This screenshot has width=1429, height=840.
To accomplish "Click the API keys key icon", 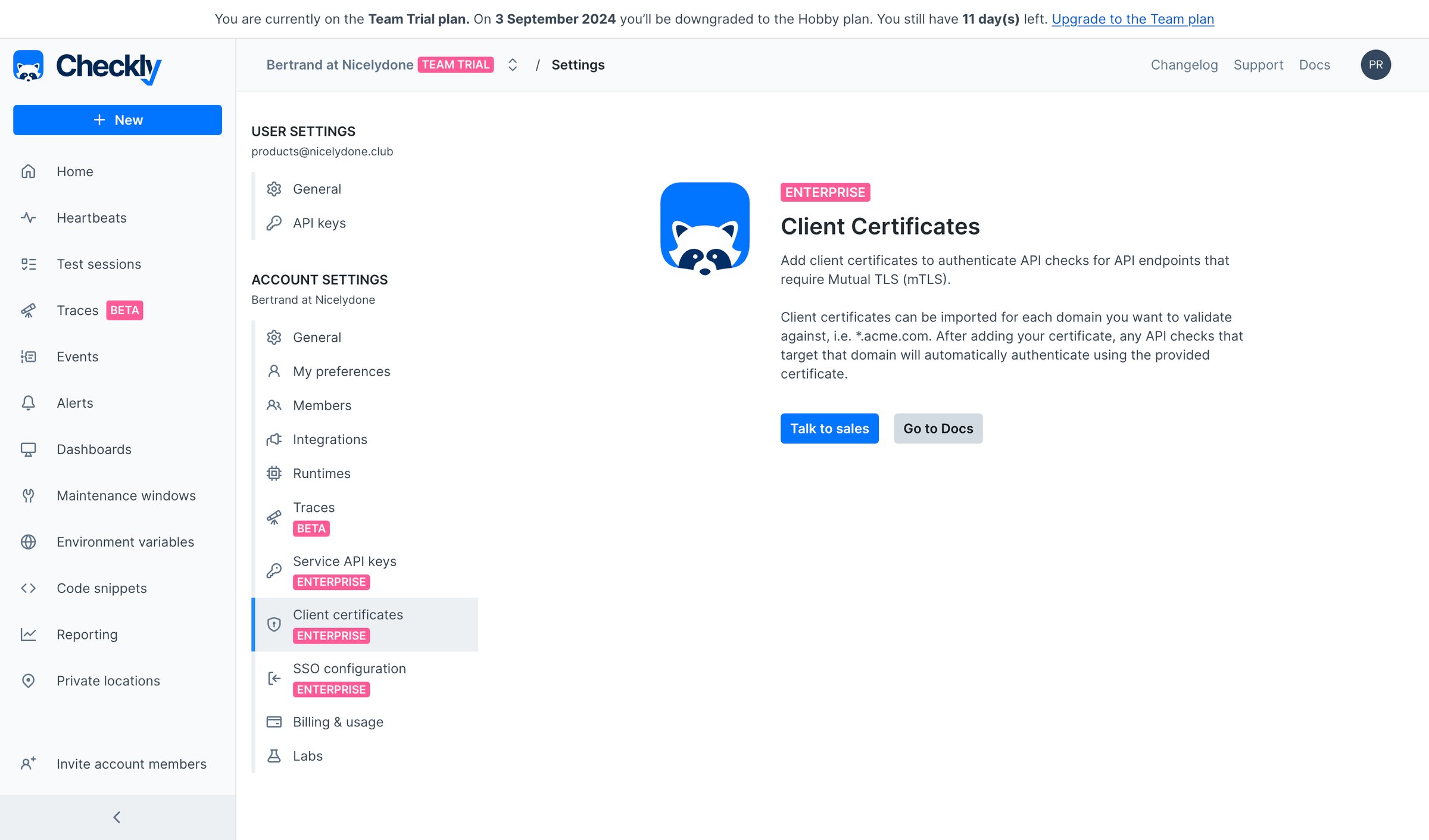I will 274,223.
